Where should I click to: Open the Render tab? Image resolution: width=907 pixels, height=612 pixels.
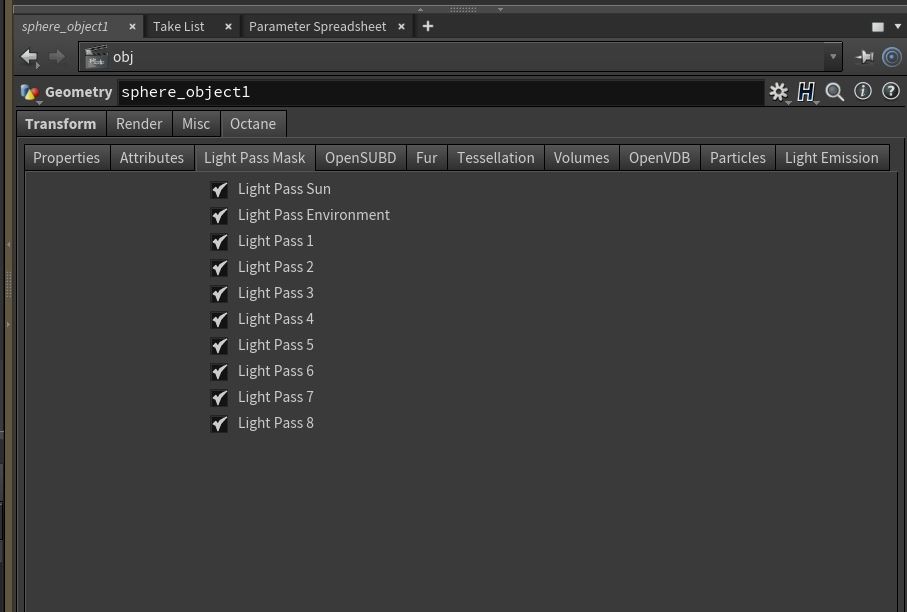pos(139,124)
